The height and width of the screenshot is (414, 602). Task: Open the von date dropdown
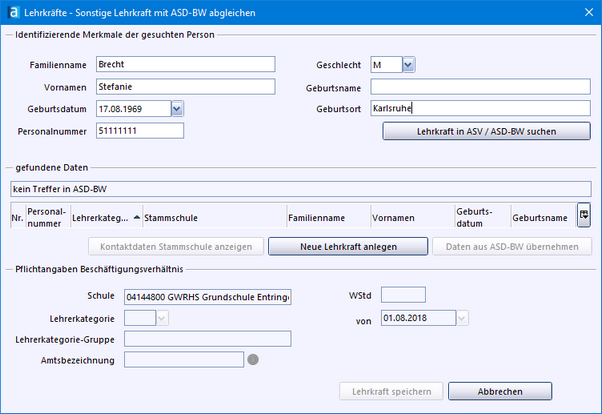point(462,318)
